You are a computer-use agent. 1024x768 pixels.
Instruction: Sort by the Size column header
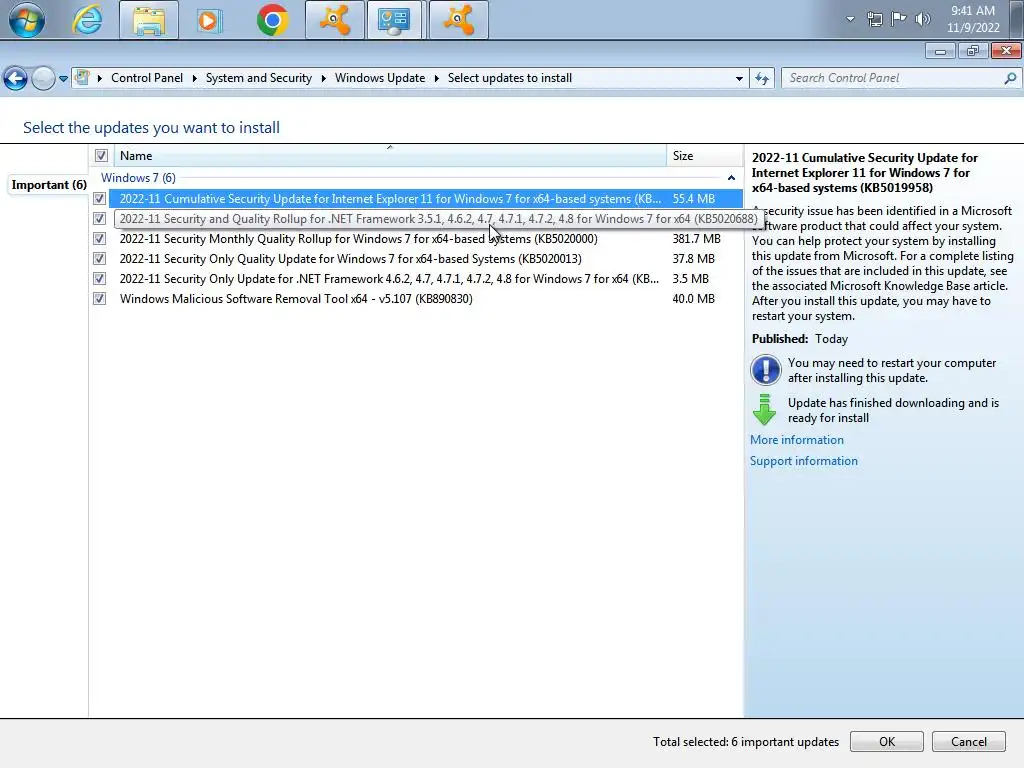coord(705,155)
